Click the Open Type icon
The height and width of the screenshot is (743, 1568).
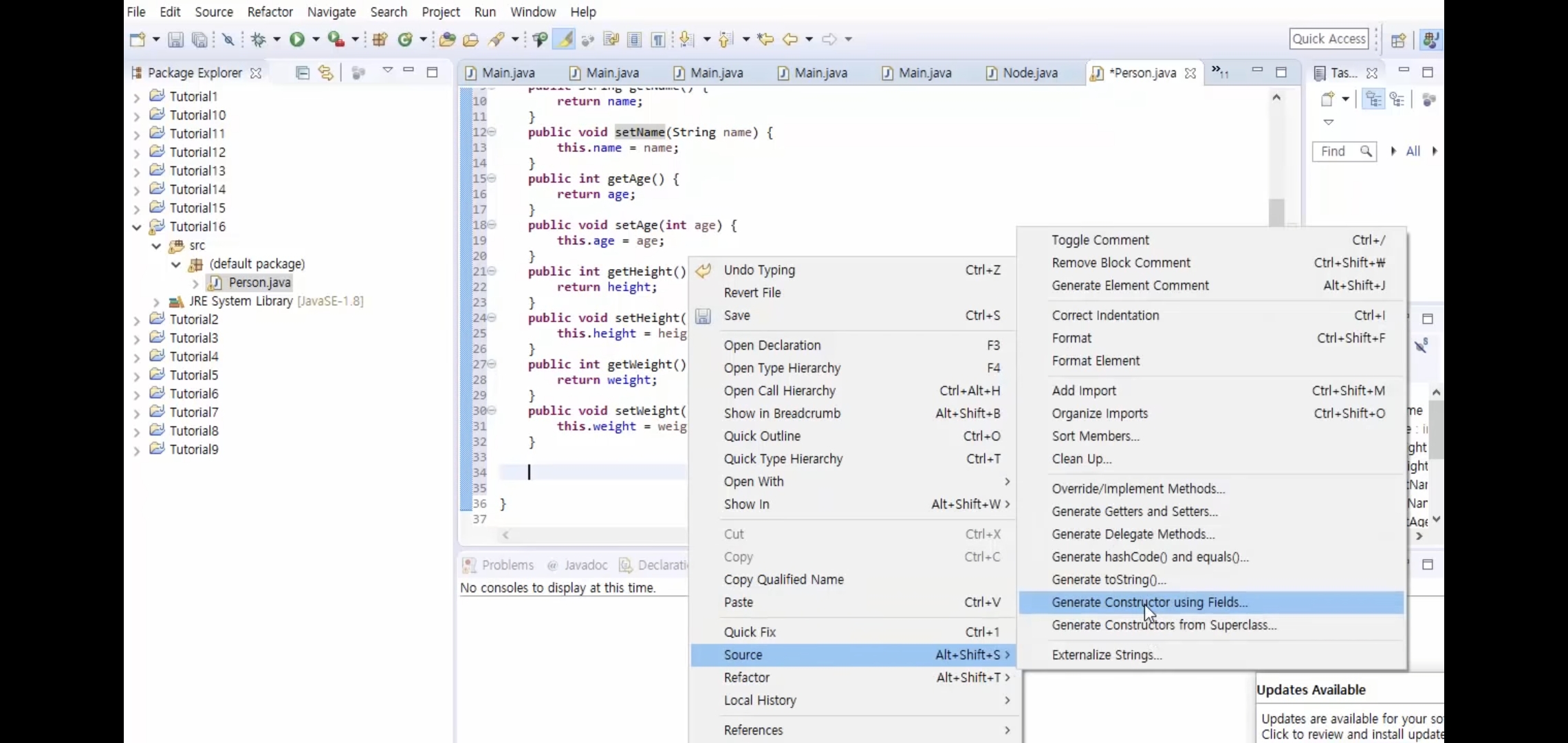(x=447, y=39)
